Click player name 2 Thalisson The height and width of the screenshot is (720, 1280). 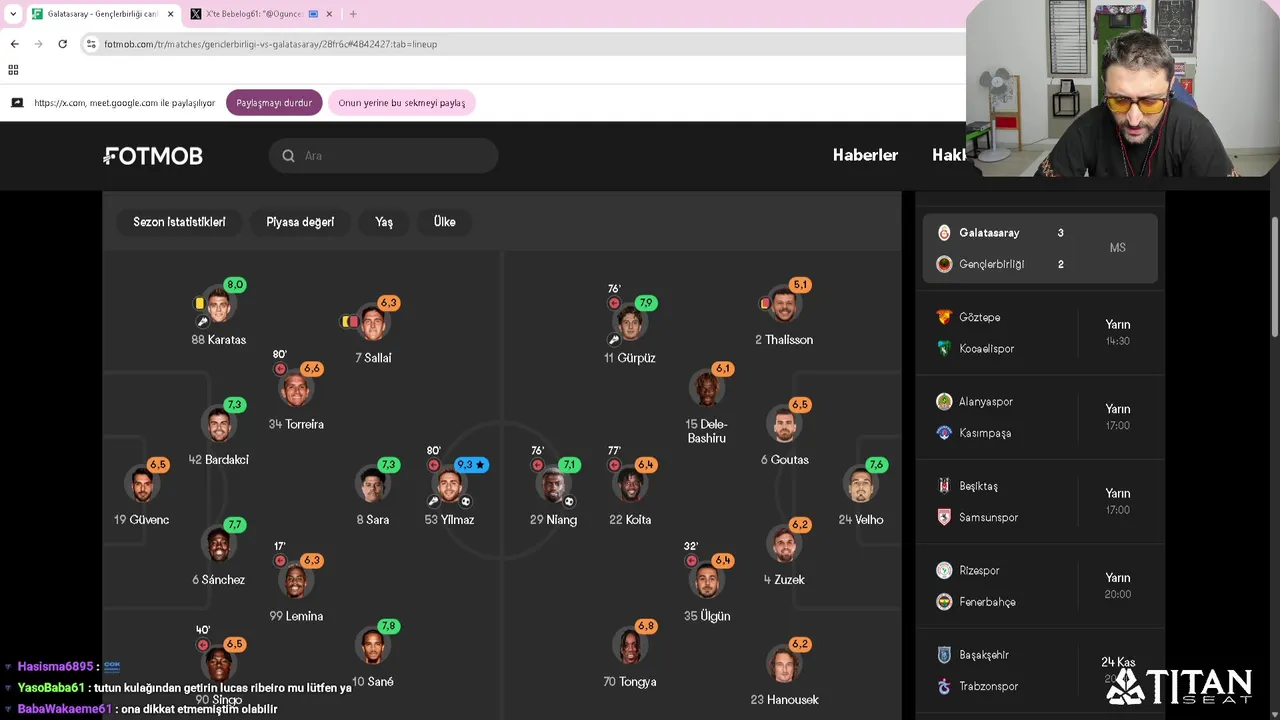tap(784, 340)
